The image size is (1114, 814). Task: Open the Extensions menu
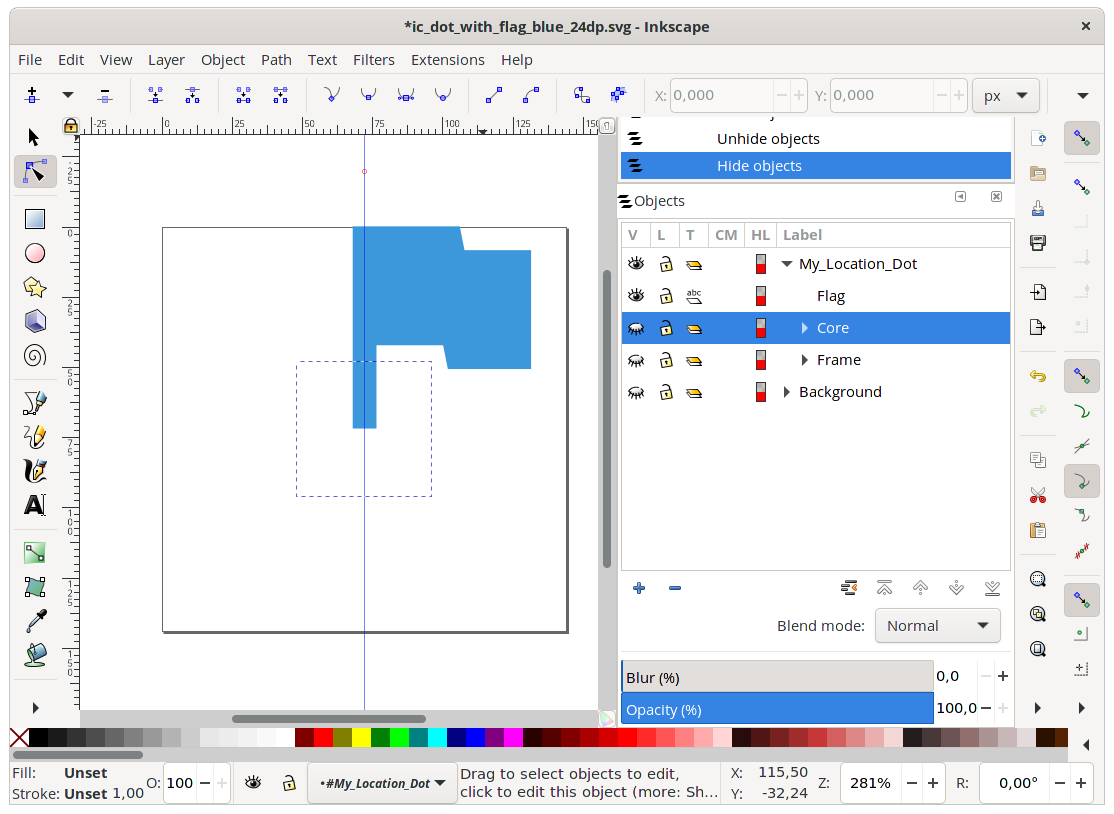(x=448, y=60)
